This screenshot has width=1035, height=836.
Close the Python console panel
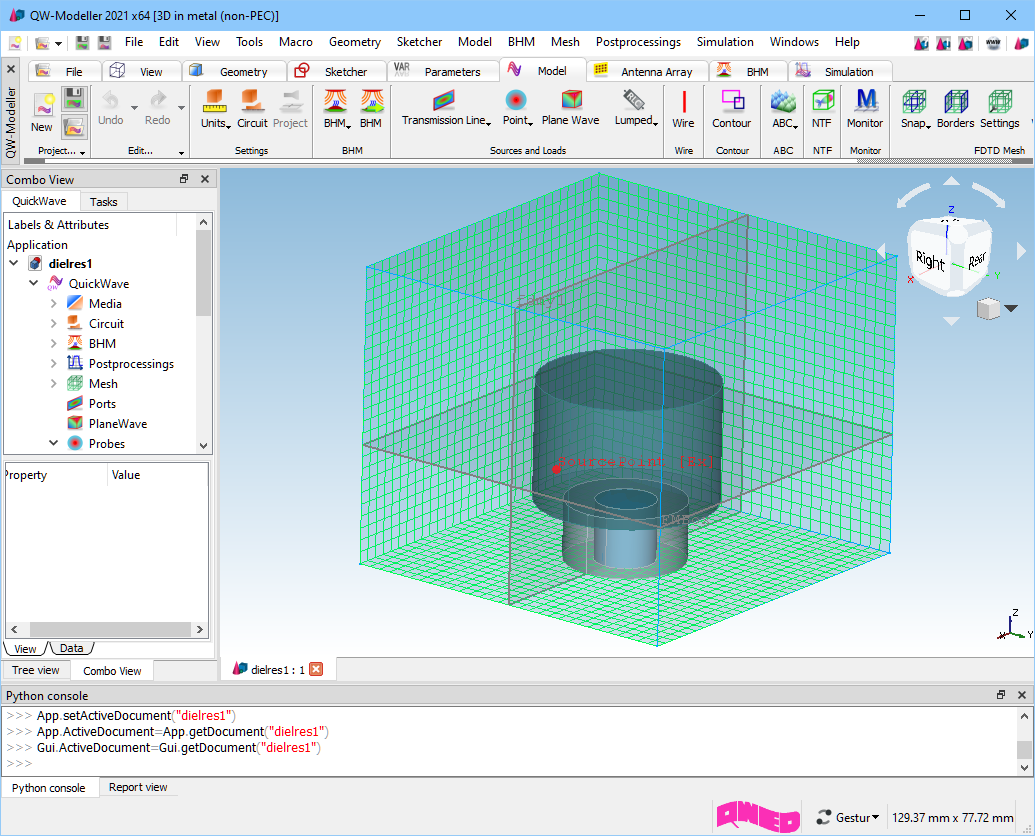click(x=1022, y=695)
